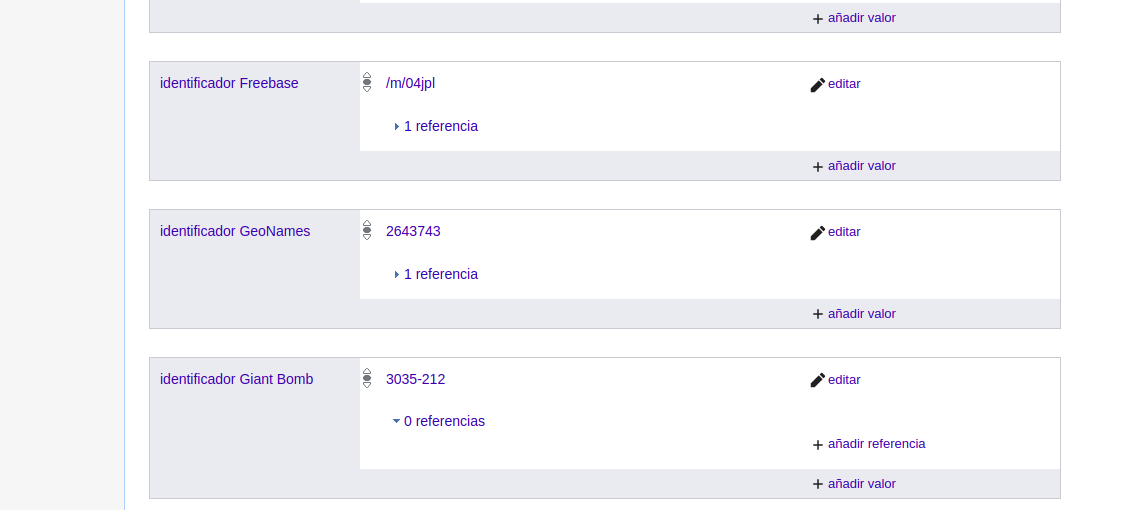Image resolution: width=1147 pixels, height=510 pixels.
Task: Click the plus icon under Freebase value
Action: [x=818, y=167]
